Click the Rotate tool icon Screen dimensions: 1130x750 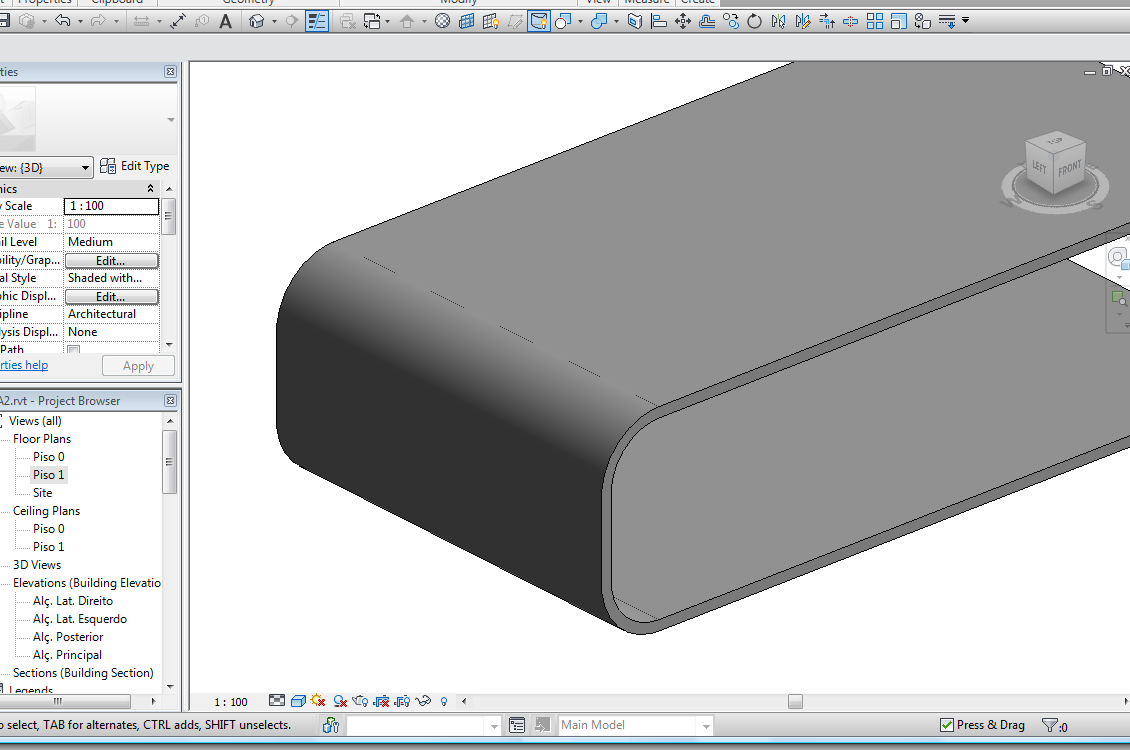tap(754, 21)
